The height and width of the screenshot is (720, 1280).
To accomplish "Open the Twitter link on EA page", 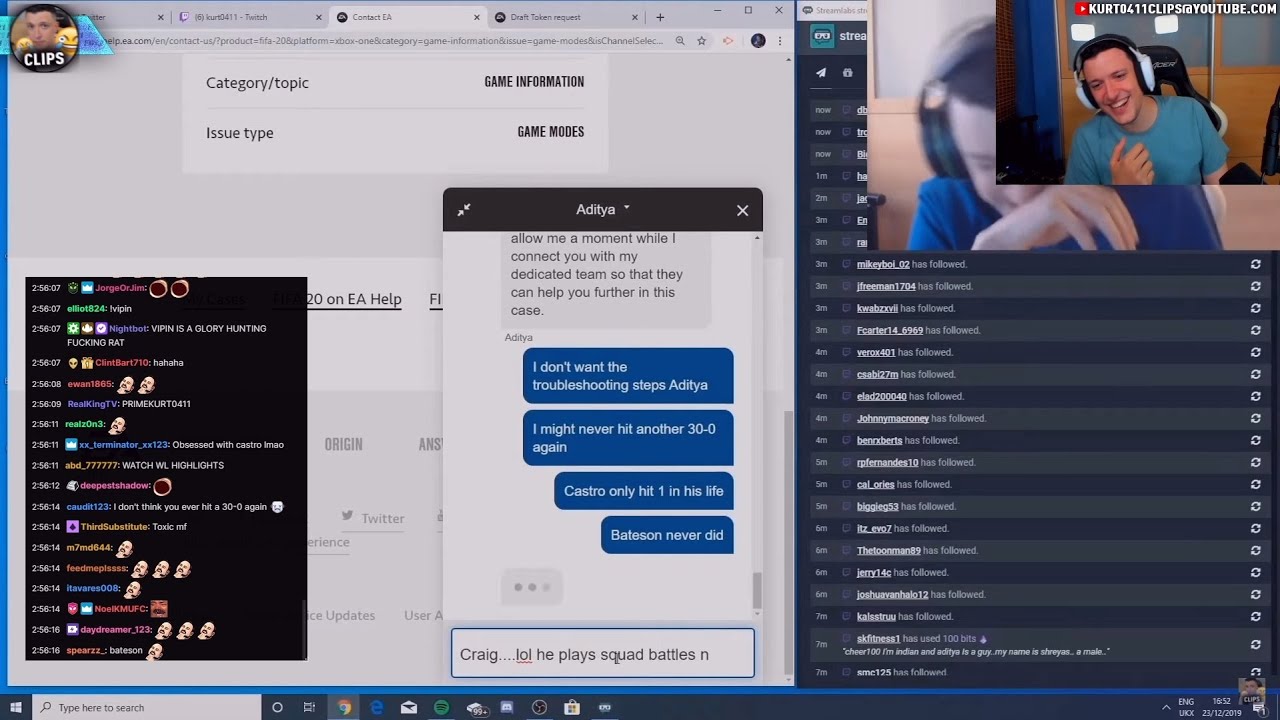I will [373, 517].
